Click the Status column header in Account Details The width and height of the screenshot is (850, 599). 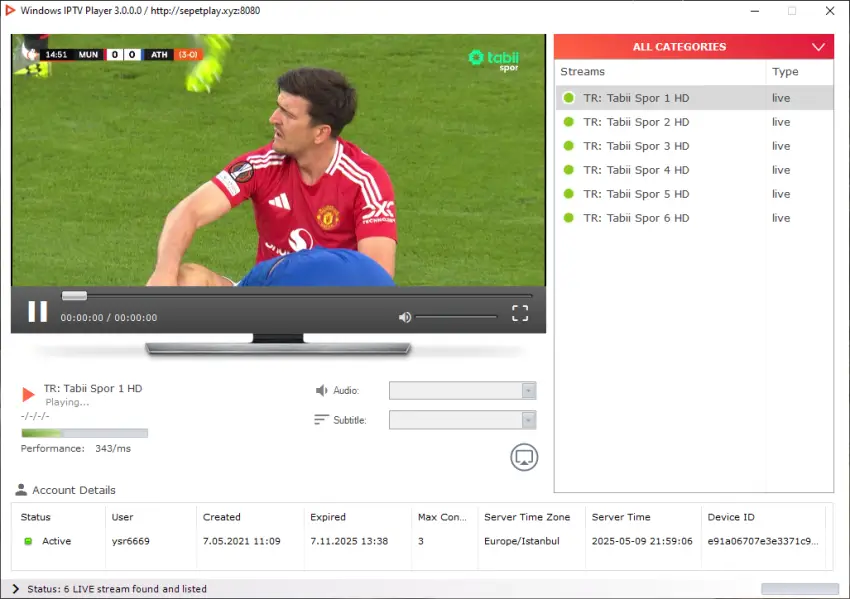(x=35, y=517)
